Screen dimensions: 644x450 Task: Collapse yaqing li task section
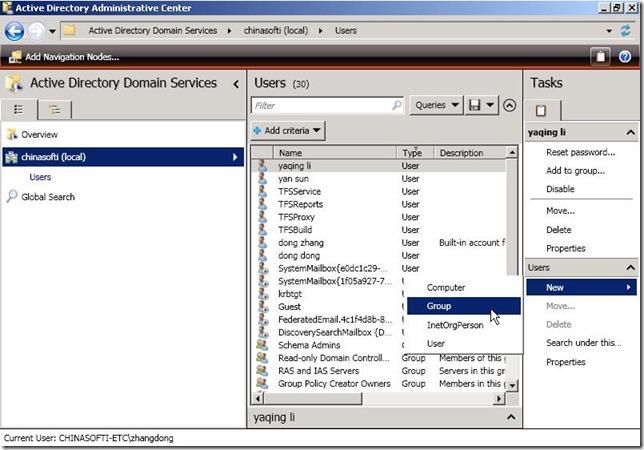pyautogui.click(x=630, y=132)
